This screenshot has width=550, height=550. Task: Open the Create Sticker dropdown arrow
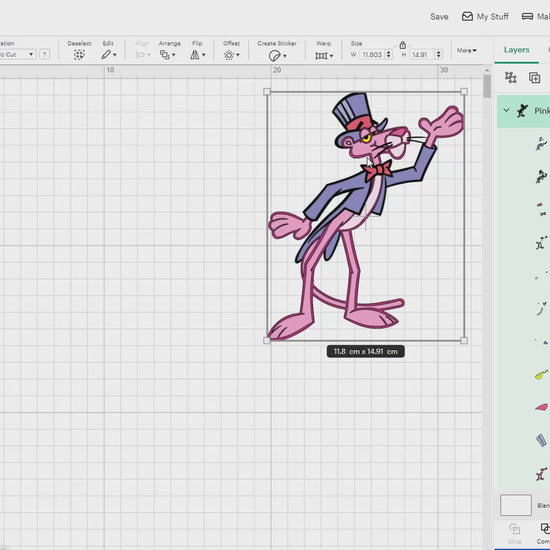(x=285, y=56)
